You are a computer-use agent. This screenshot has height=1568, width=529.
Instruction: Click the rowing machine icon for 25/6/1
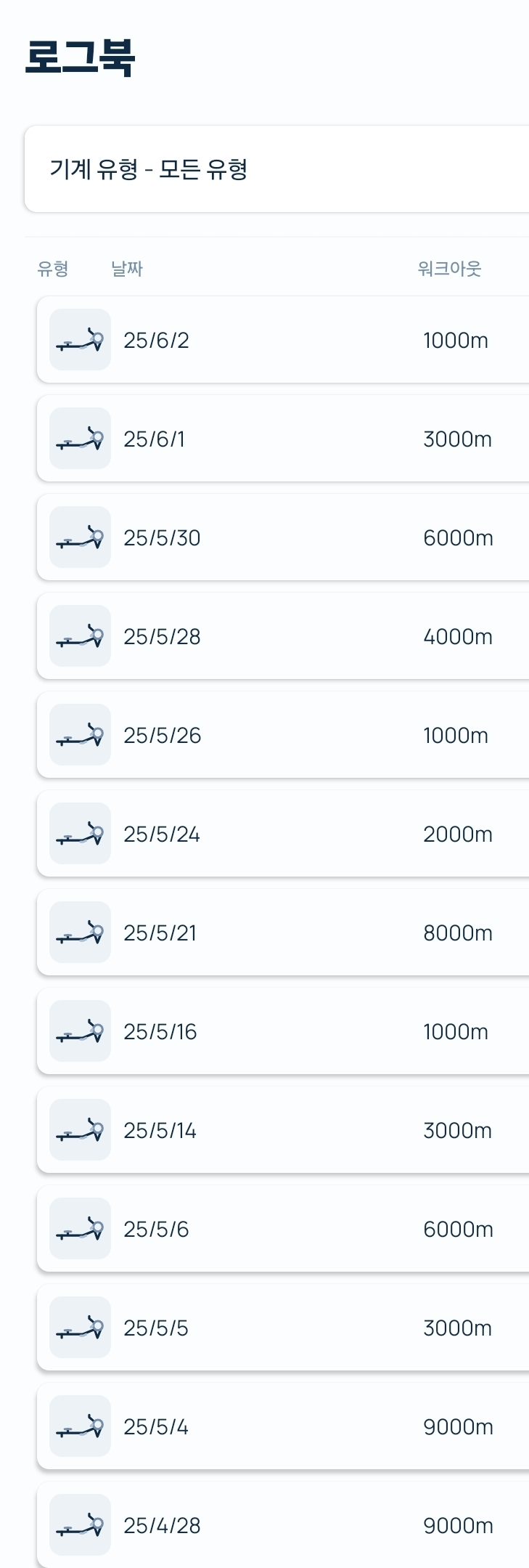pyautogui.click(x=80, y=439)
